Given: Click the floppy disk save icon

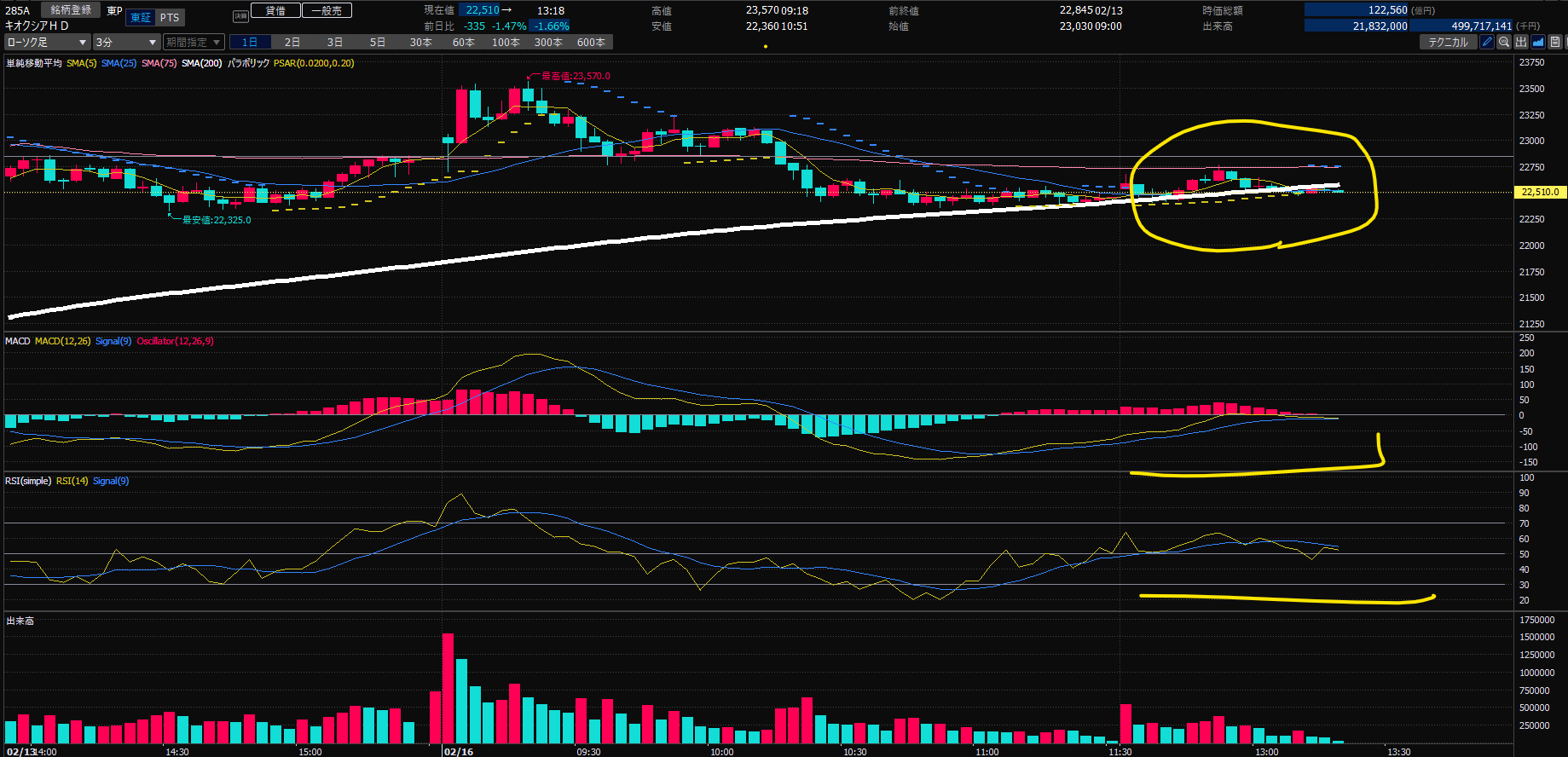Looking at the screenshot, I should (1554, 42).
